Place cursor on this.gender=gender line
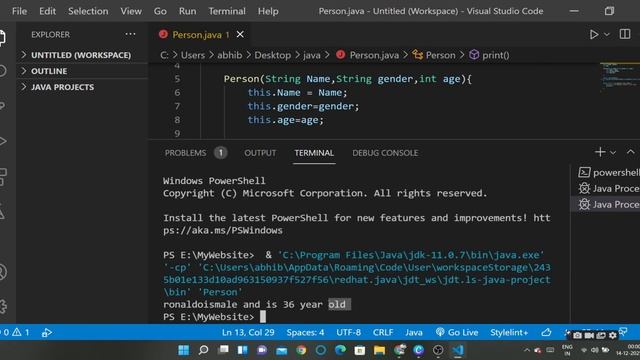The height and width of the screenshot is (360, 640). [303, 106]
